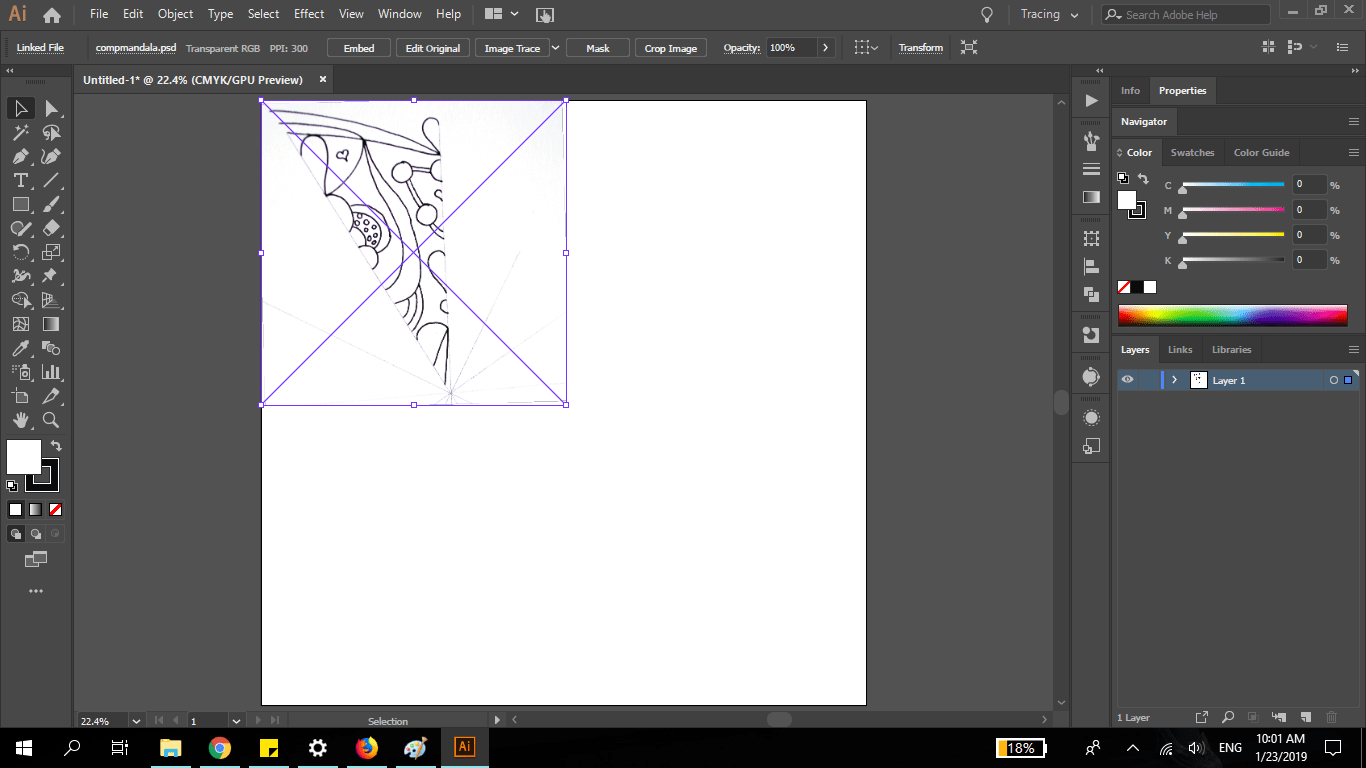This screenshot has height=768, width=1366.
Task: Expand Layer 1 sublayers
Action: point(1174,380)
